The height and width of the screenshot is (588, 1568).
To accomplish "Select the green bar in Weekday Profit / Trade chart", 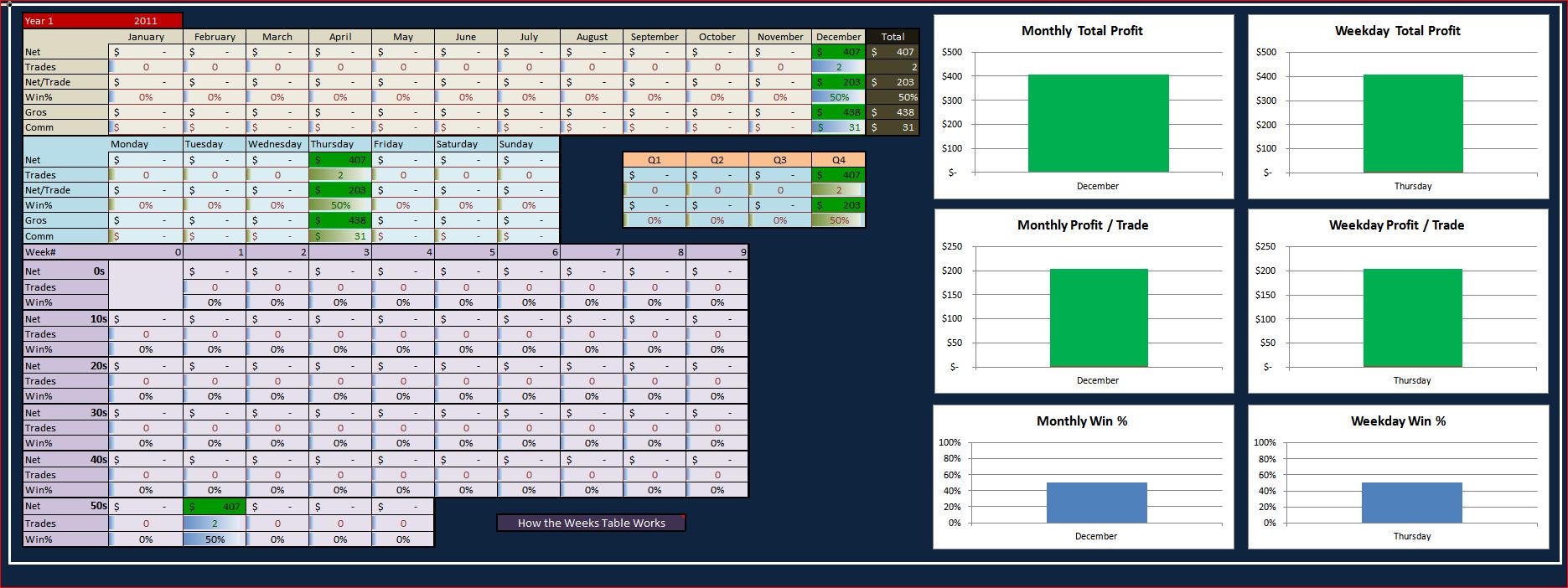I will (x=1413, y=317).
